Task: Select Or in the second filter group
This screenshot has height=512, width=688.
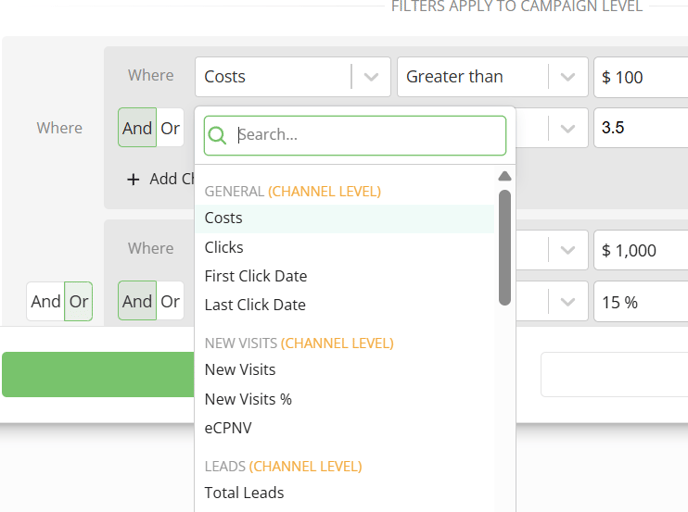Action: [171, 301]
